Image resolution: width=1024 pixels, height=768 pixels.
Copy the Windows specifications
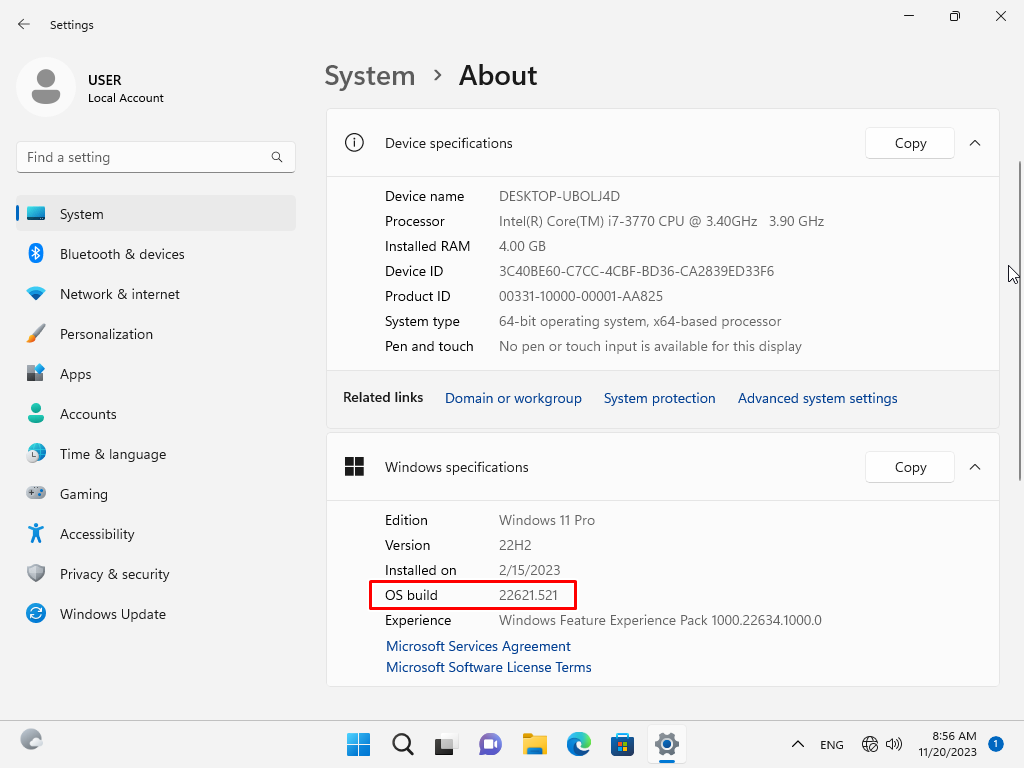tap(909, 467)
